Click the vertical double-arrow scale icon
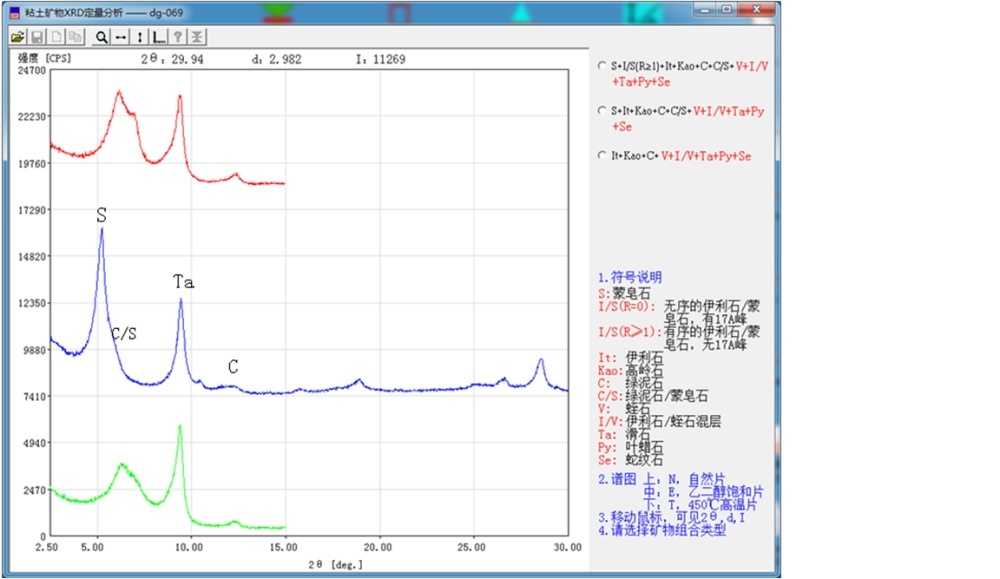1000x579 pixels. 140,37
